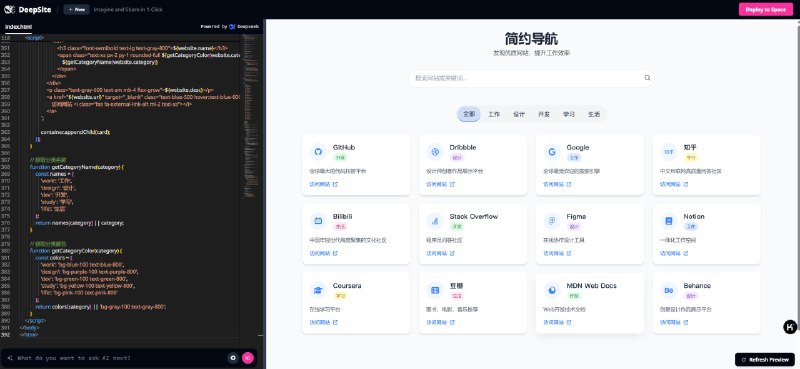Viewport: 800px width, 369px height.
Task: Click external-link icon on Coursera card
Action: coord(335,323)
